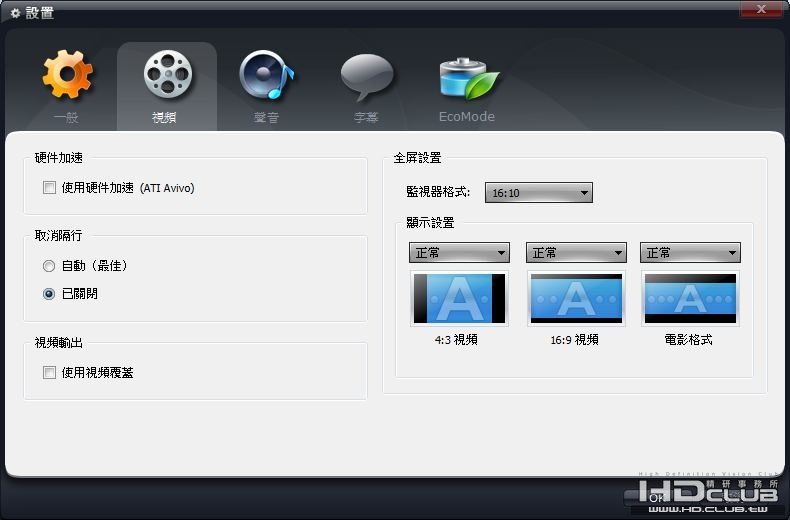Click the 16:9 視頻 label text
790x520 pixels.
point(574,340)
